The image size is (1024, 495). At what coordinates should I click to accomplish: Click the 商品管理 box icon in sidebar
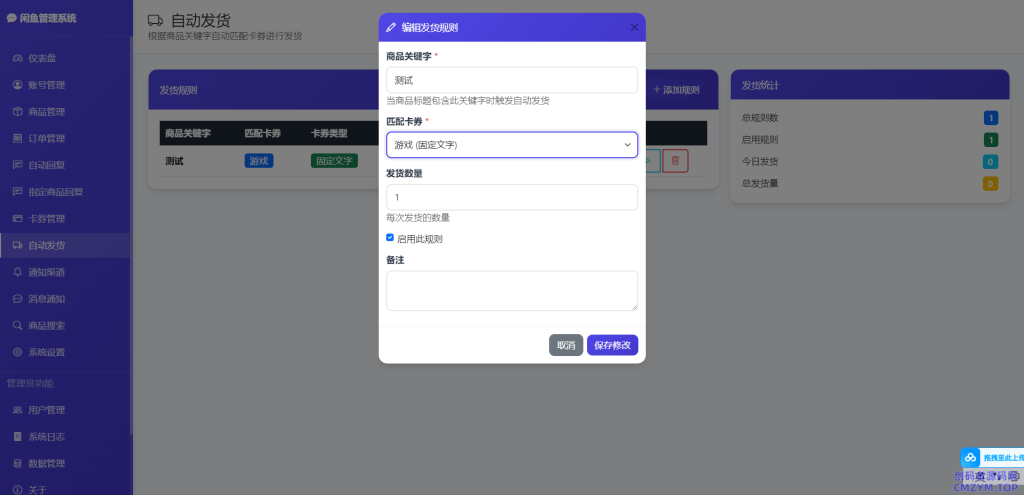[x=17, y=112]
